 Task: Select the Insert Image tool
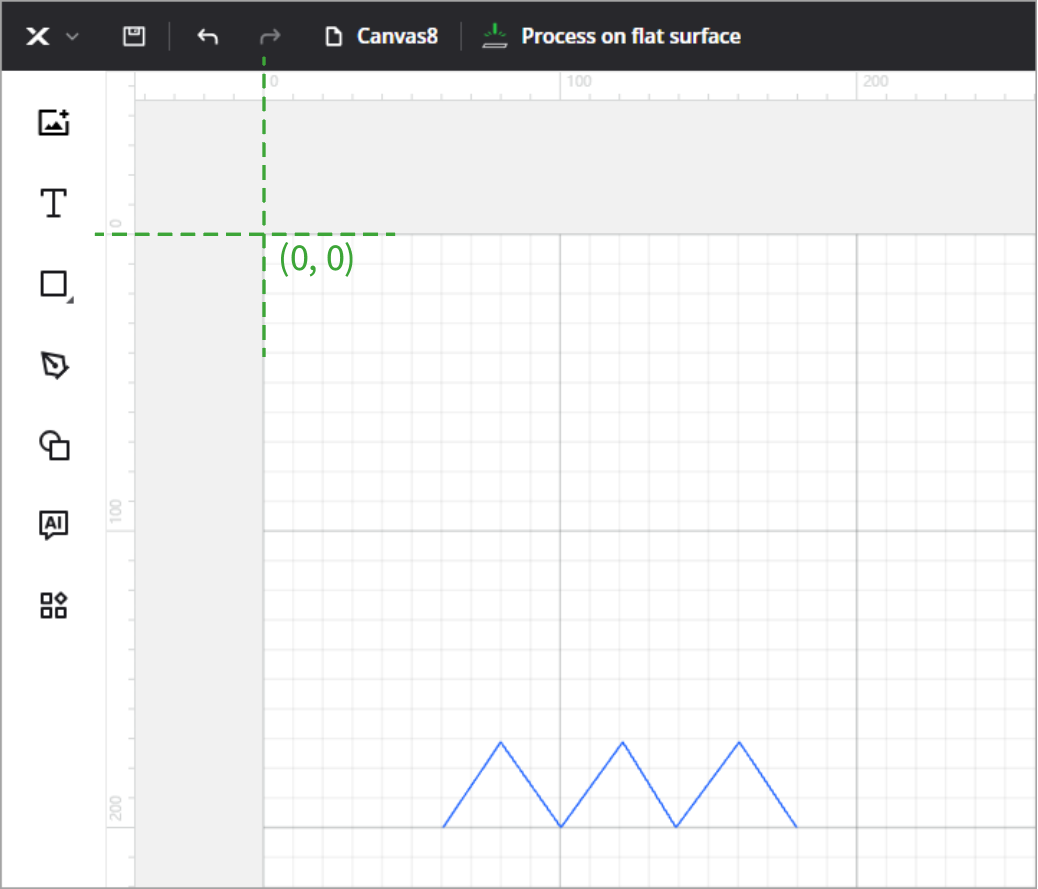[x=53, y=123]
